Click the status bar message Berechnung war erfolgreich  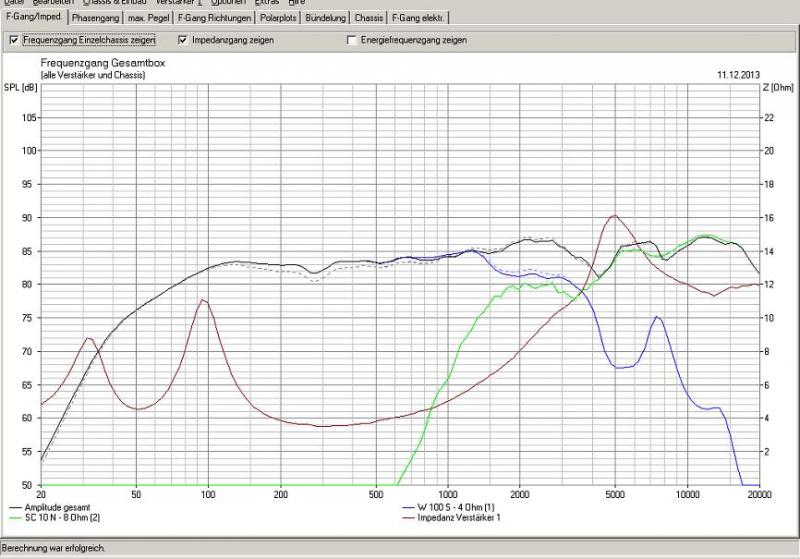pos(55,549)
